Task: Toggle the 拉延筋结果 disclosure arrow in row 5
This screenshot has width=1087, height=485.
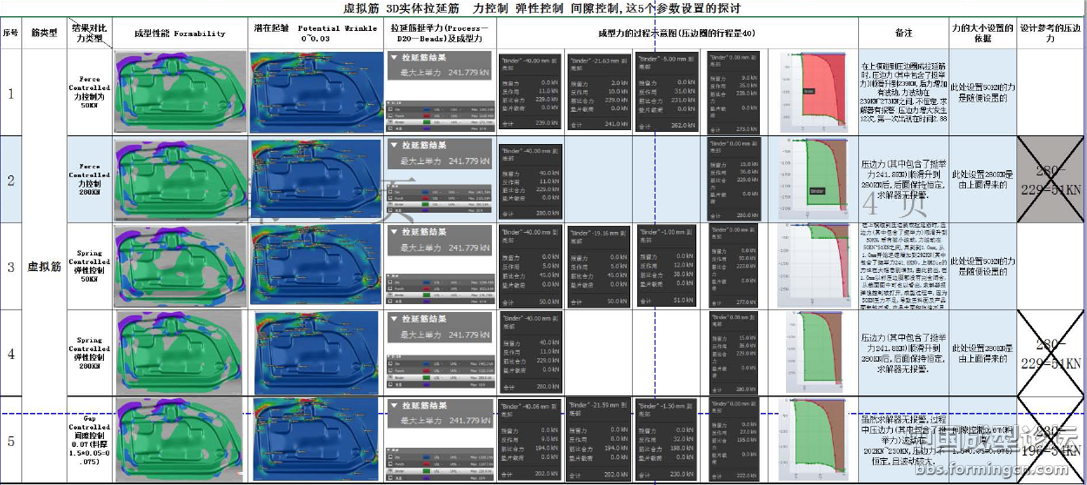Action: click(x=394, y=406)
